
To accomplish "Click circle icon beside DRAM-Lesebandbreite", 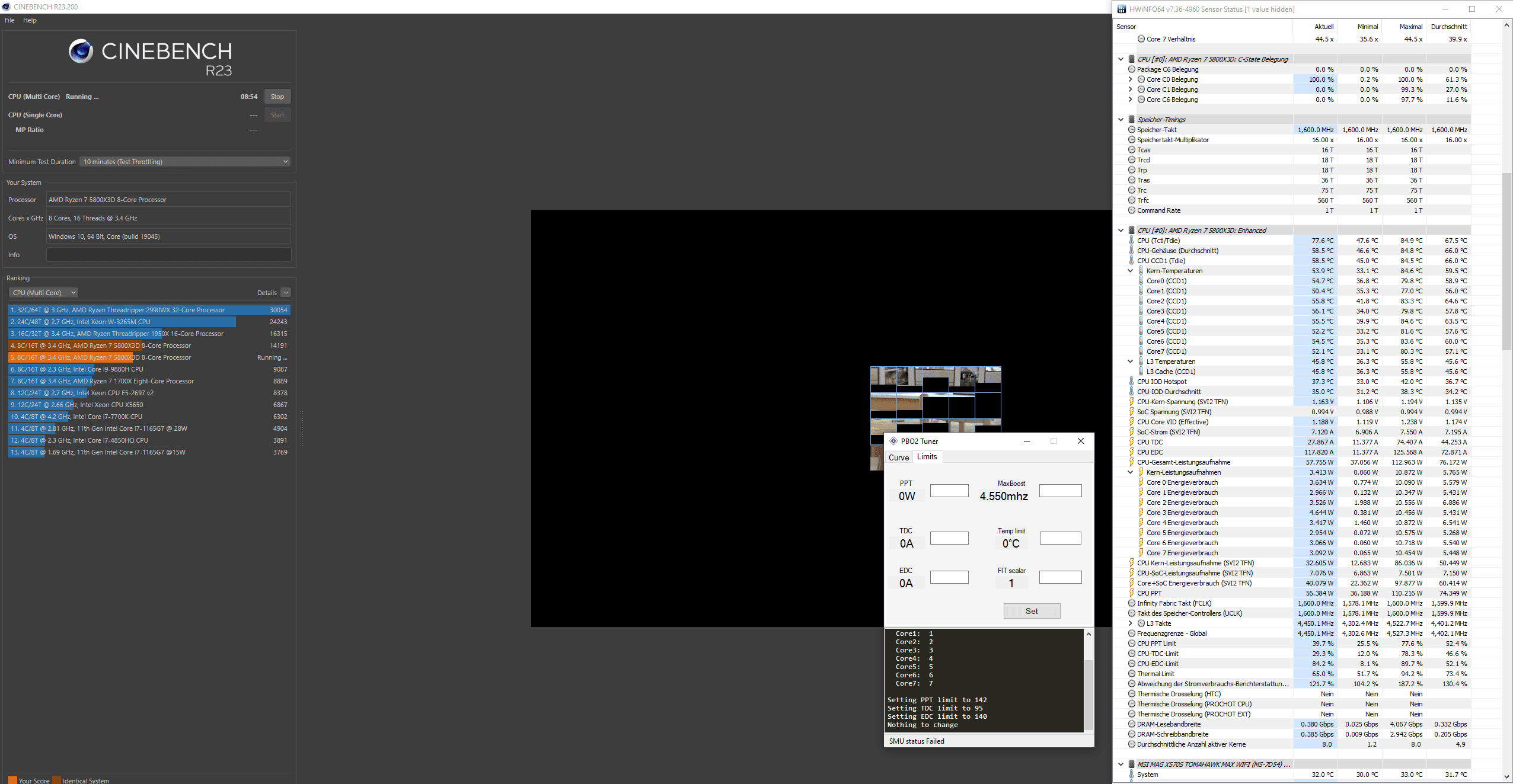I will tap(1132, 724).
